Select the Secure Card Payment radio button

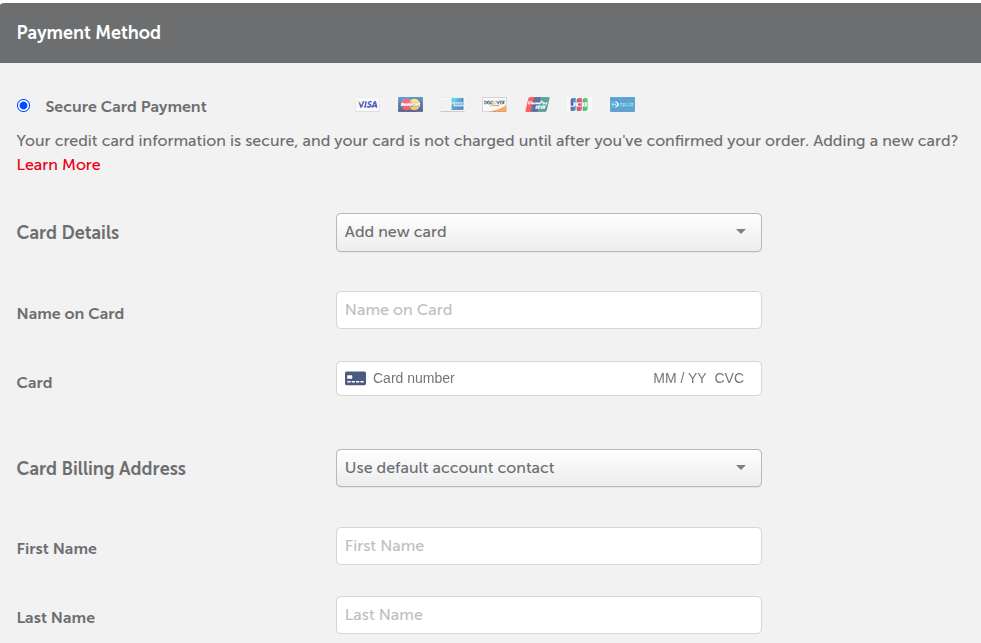pos(23,106)
